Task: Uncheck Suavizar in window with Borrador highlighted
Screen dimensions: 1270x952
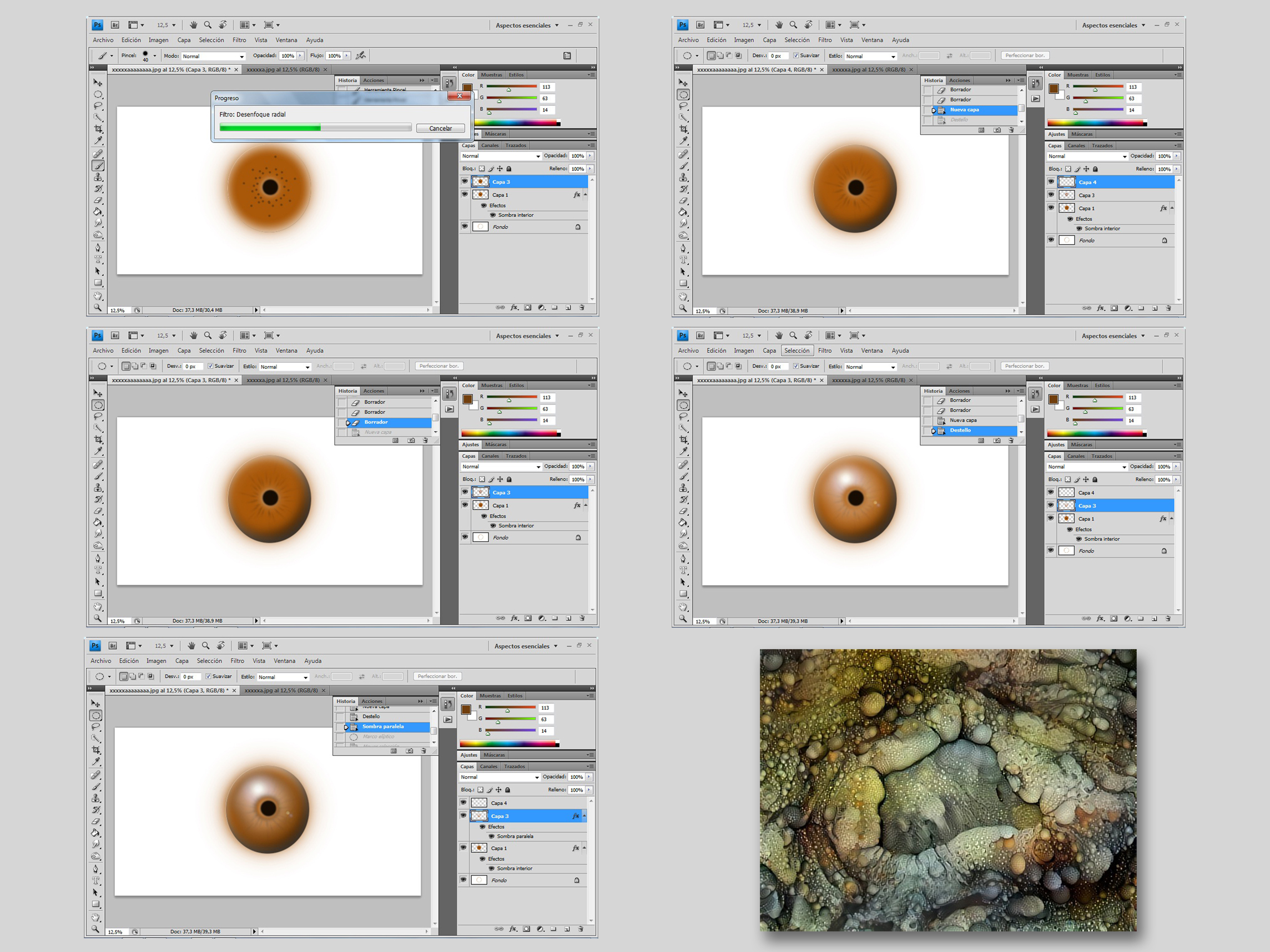Action: pos(211,366)
